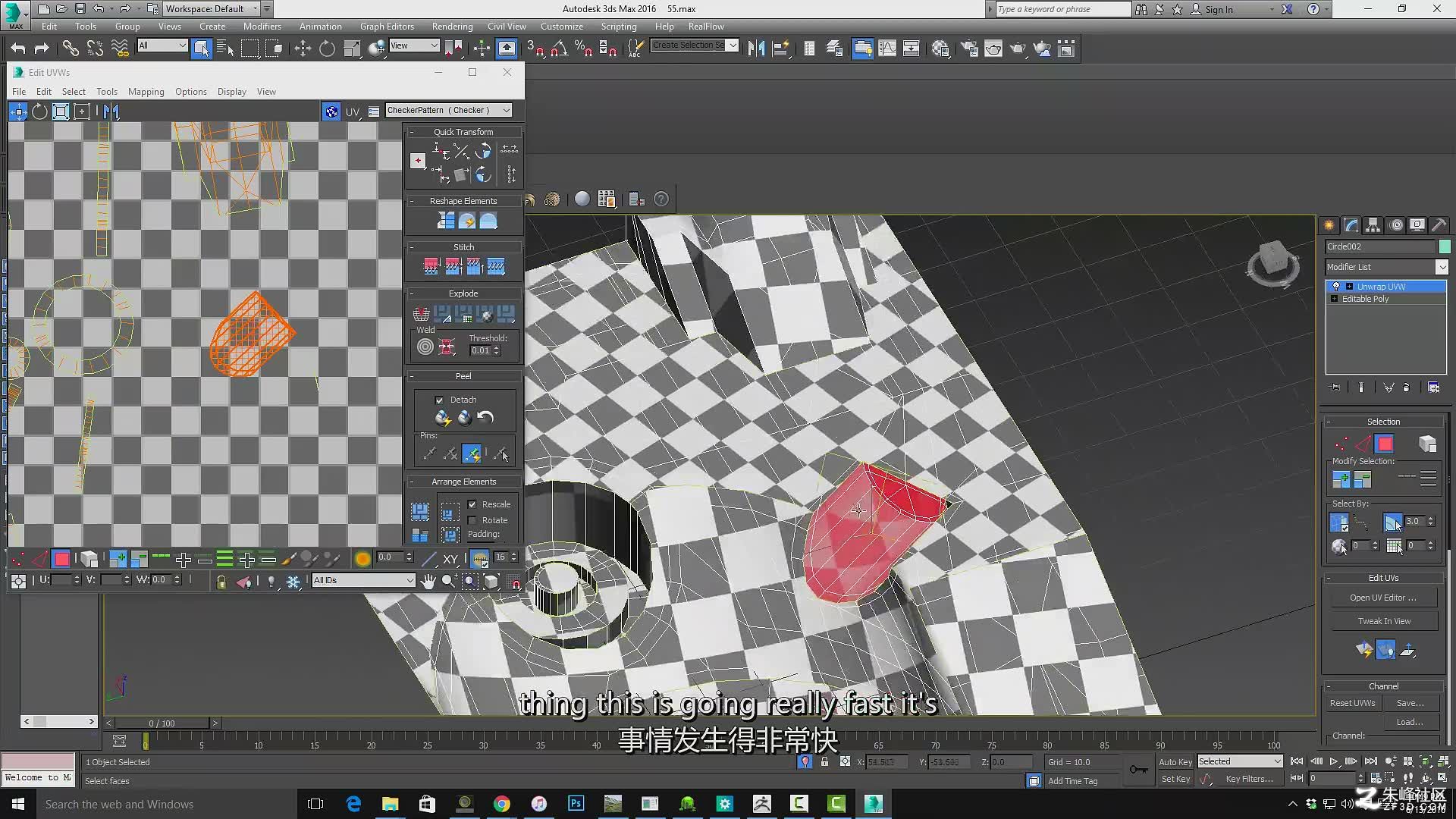Select Scale tool in Edit UVWs toolbar

61,111
